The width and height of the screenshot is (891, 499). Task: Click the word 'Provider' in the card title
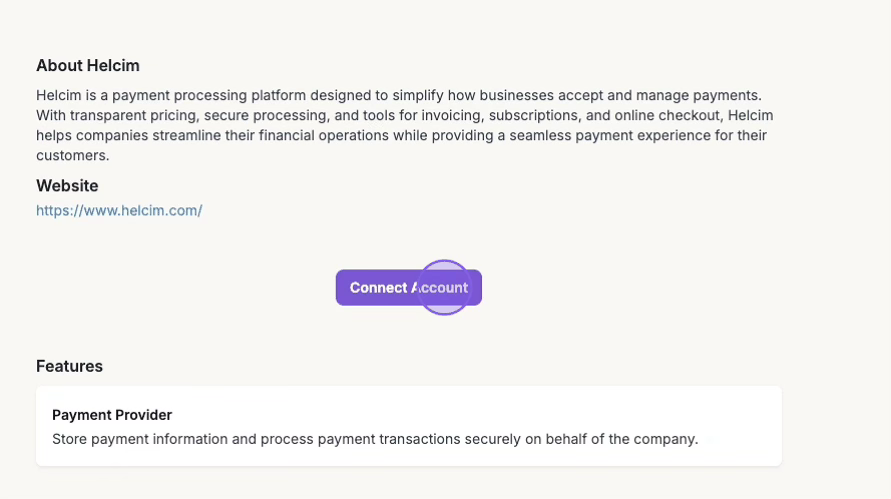141,415
